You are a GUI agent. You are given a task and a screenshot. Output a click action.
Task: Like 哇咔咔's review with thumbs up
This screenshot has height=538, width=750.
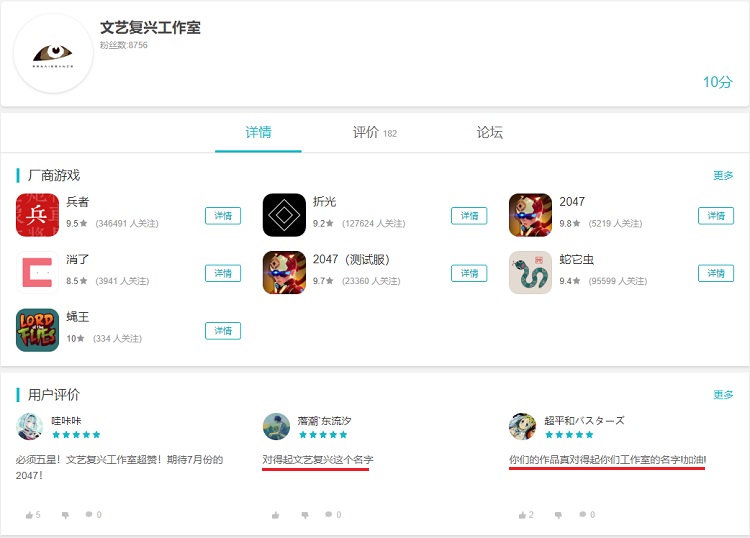30,515
